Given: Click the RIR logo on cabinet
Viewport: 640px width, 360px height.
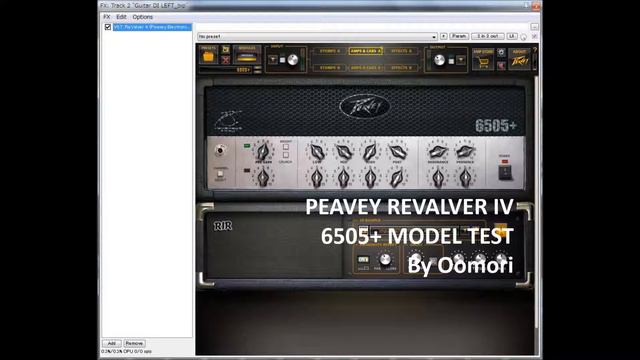Looking at the screenshot, I should (x=223, y=226).
